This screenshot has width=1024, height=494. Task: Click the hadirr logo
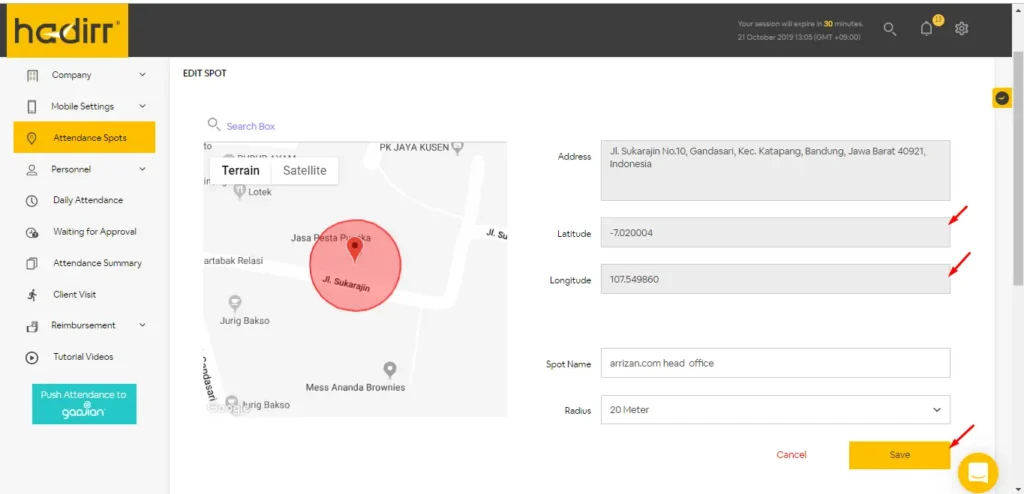pos(65,30)
